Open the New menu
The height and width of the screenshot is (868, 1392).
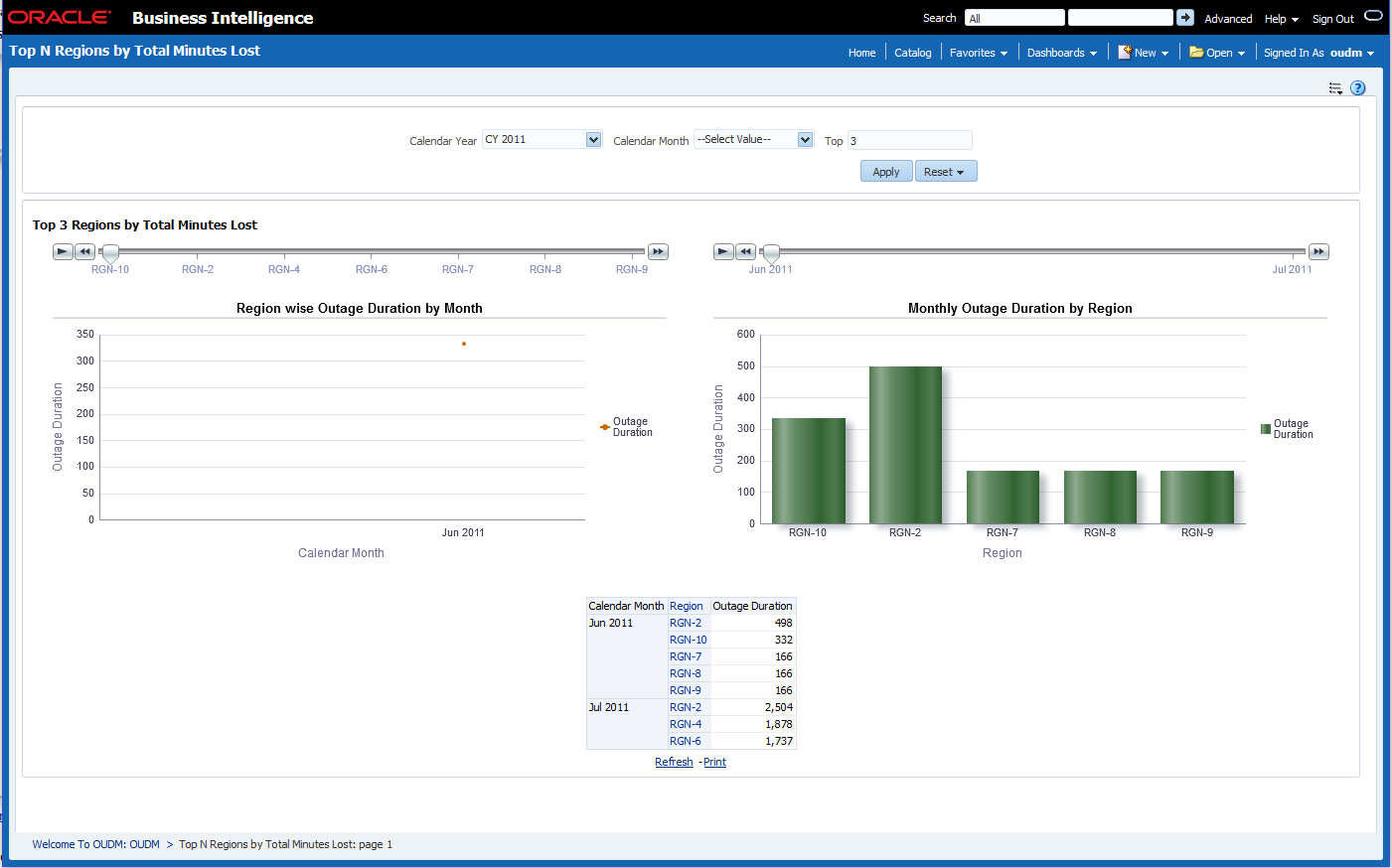[1144, 53]
